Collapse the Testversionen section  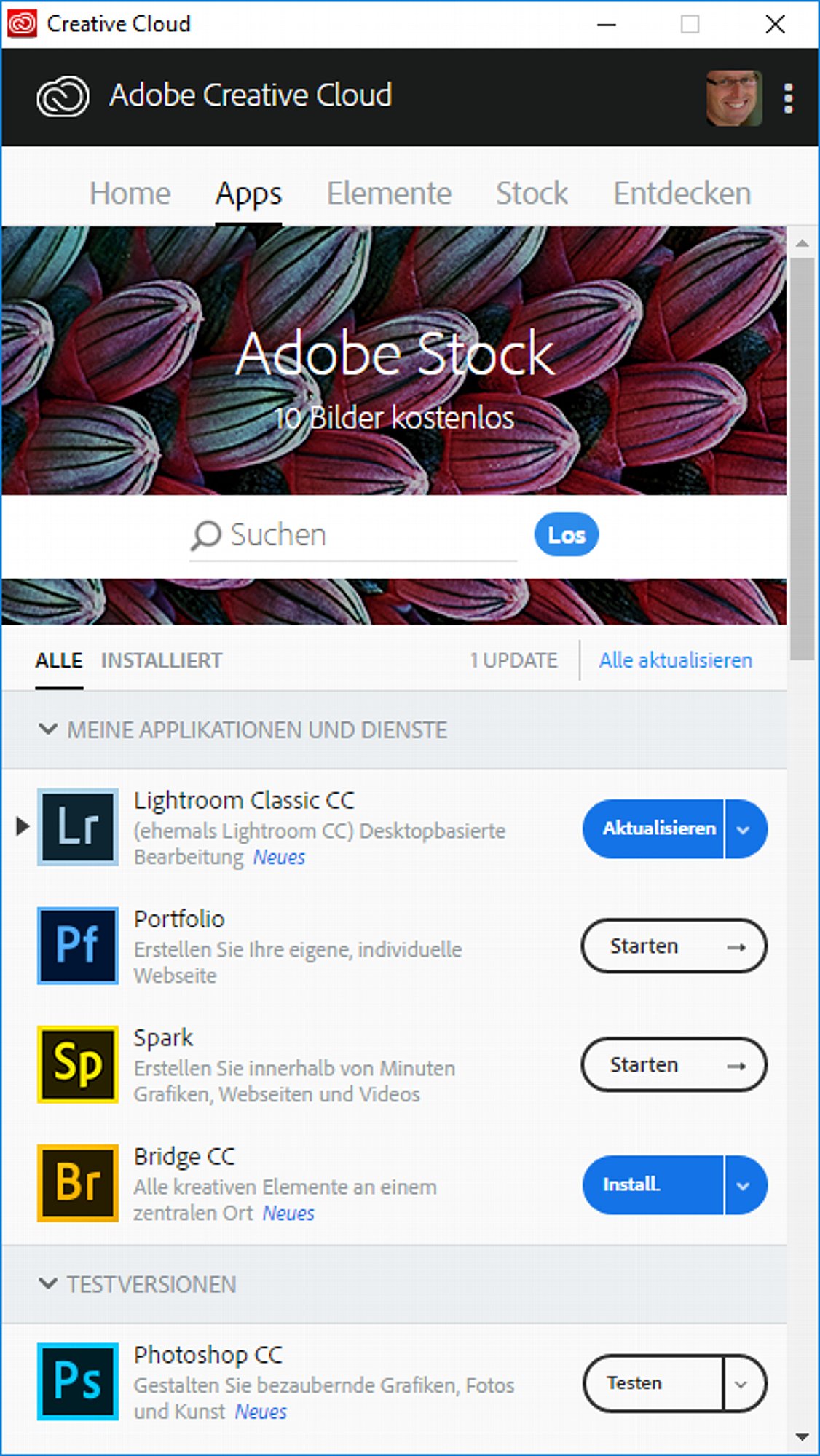pos(48,1283)
